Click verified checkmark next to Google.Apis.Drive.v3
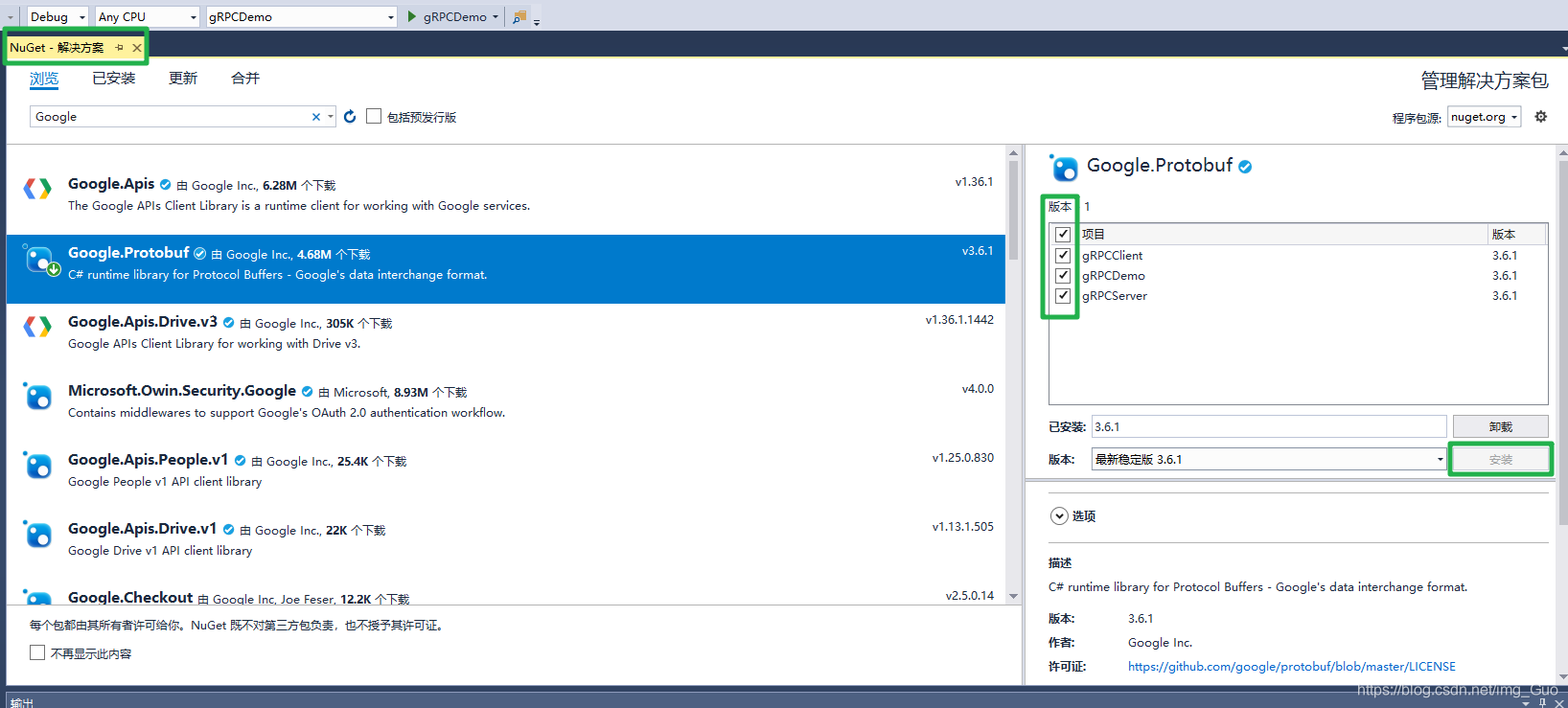 pyautogui.click(x=229, y=323)
